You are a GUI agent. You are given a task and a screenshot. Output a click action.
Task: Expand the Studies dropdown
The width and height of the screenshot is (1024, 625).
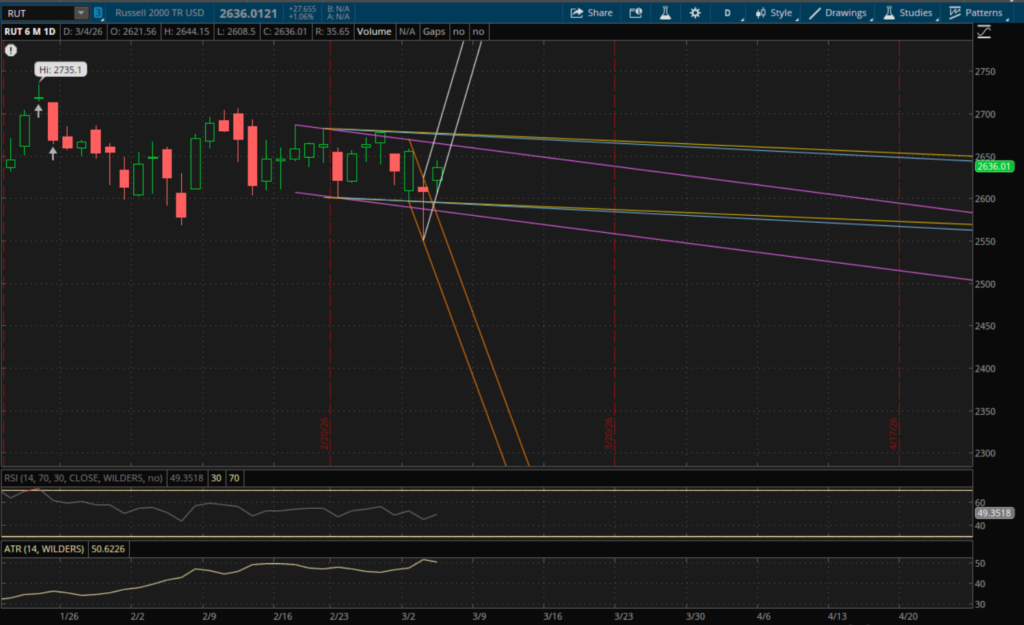tap(907, 13)
